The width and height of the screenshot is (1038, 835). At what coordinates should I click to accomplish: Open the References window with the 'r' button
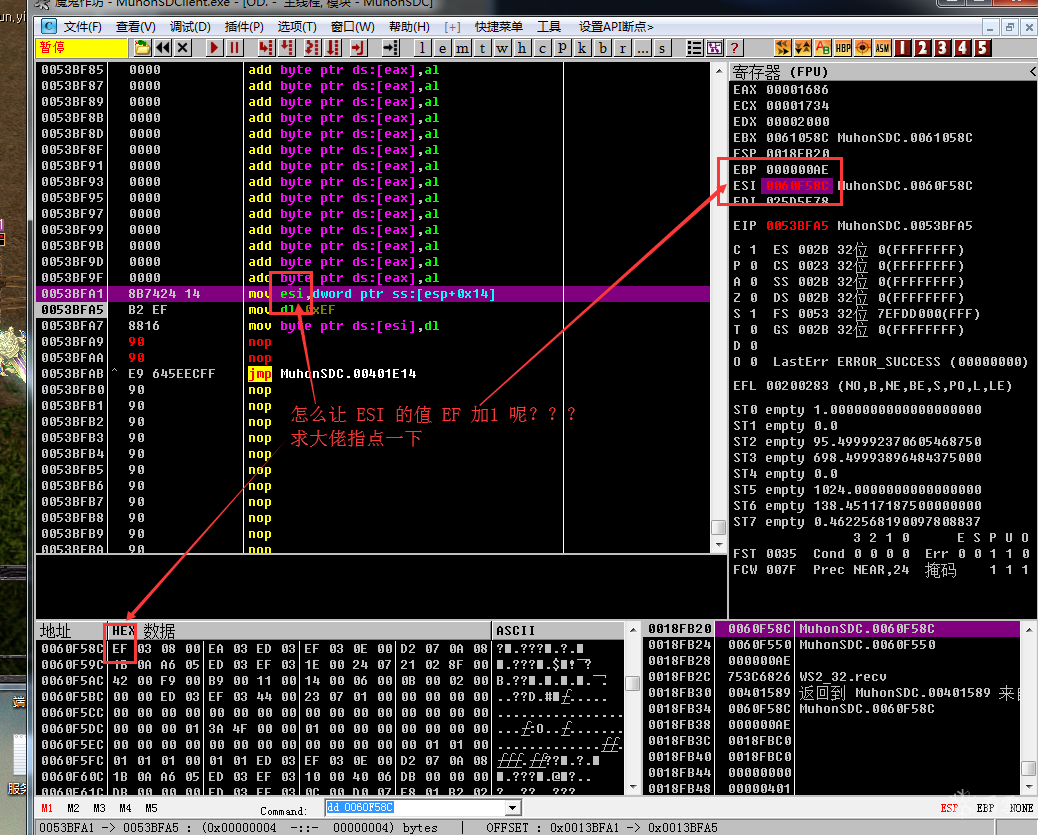point(622,48)
